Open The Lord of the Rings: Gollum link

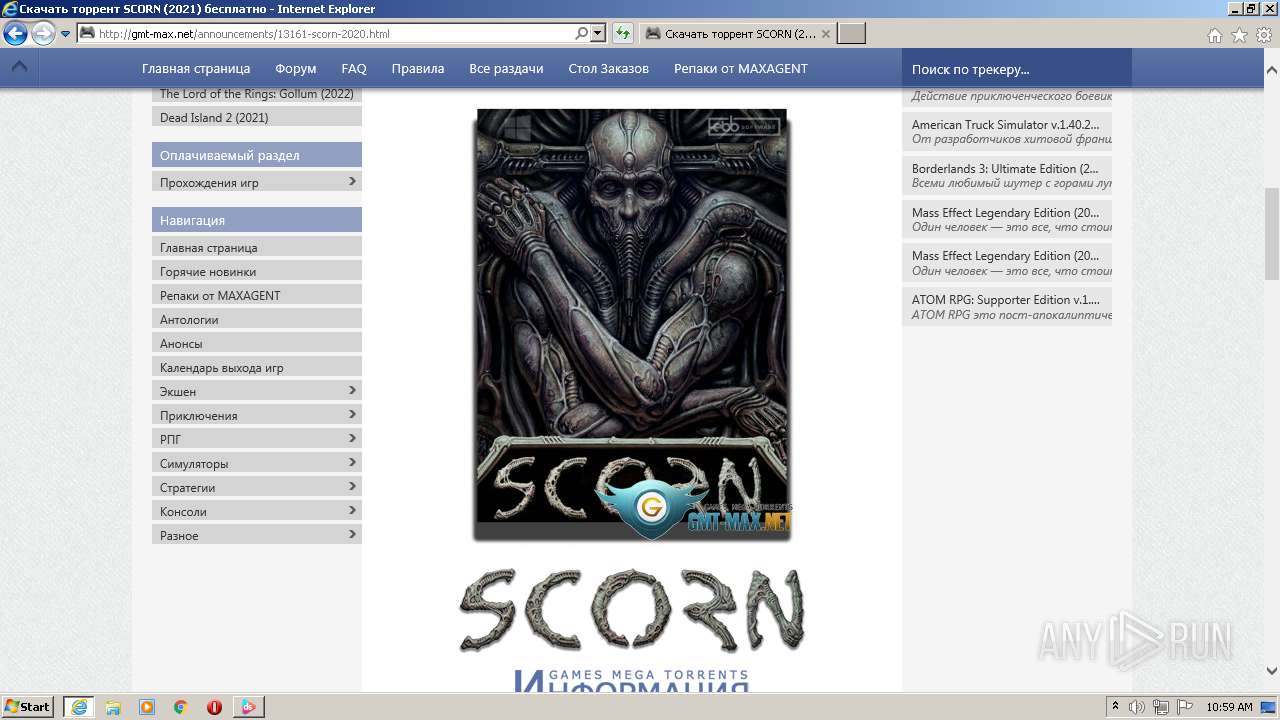(257, 94)
